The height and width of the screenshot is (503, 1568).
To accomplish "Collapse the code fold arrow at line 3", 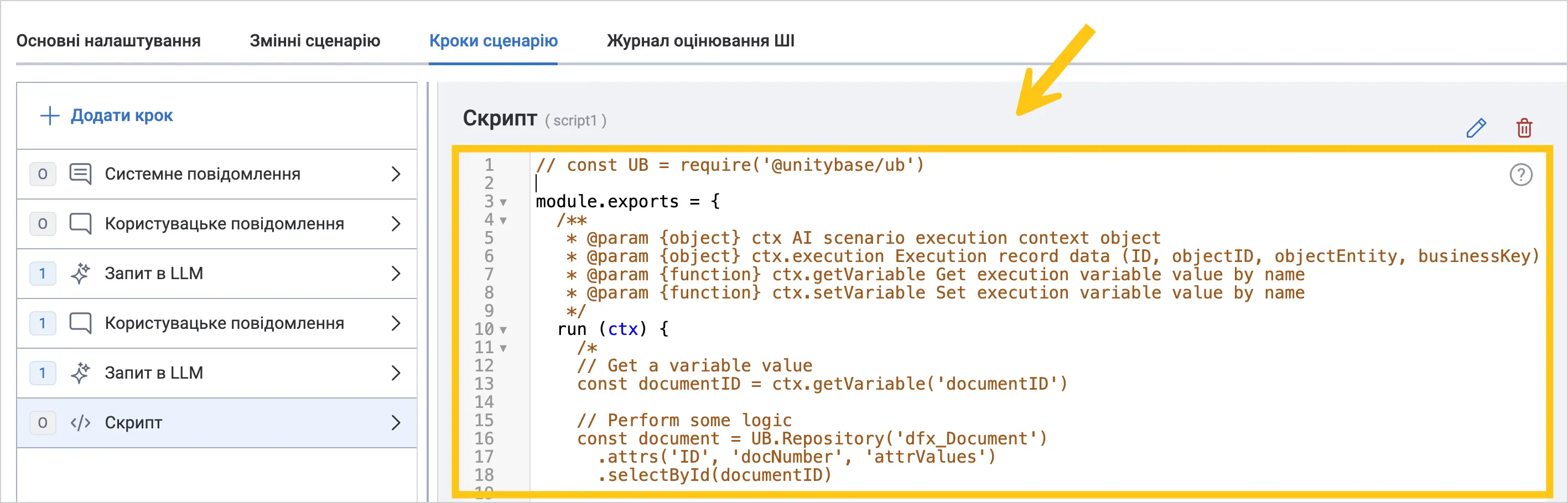I will click(503, 202).
